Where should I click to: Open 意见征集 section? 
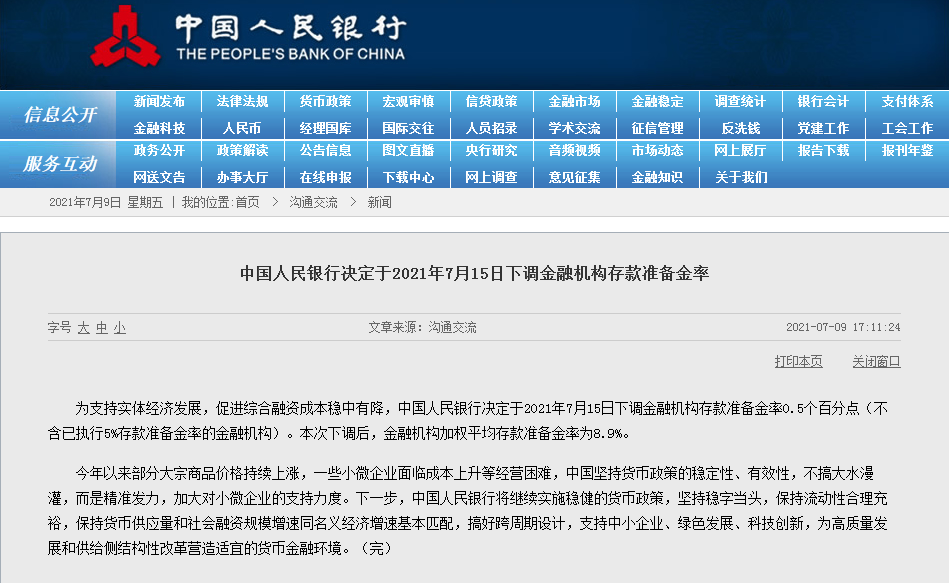tap(574, 177)
